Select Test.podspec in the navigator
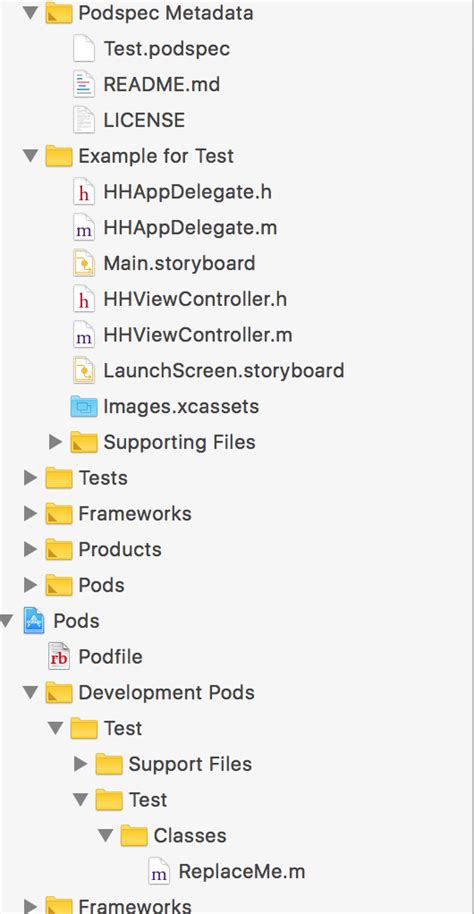This screenshot has height=914, width=474. (167, 49)
